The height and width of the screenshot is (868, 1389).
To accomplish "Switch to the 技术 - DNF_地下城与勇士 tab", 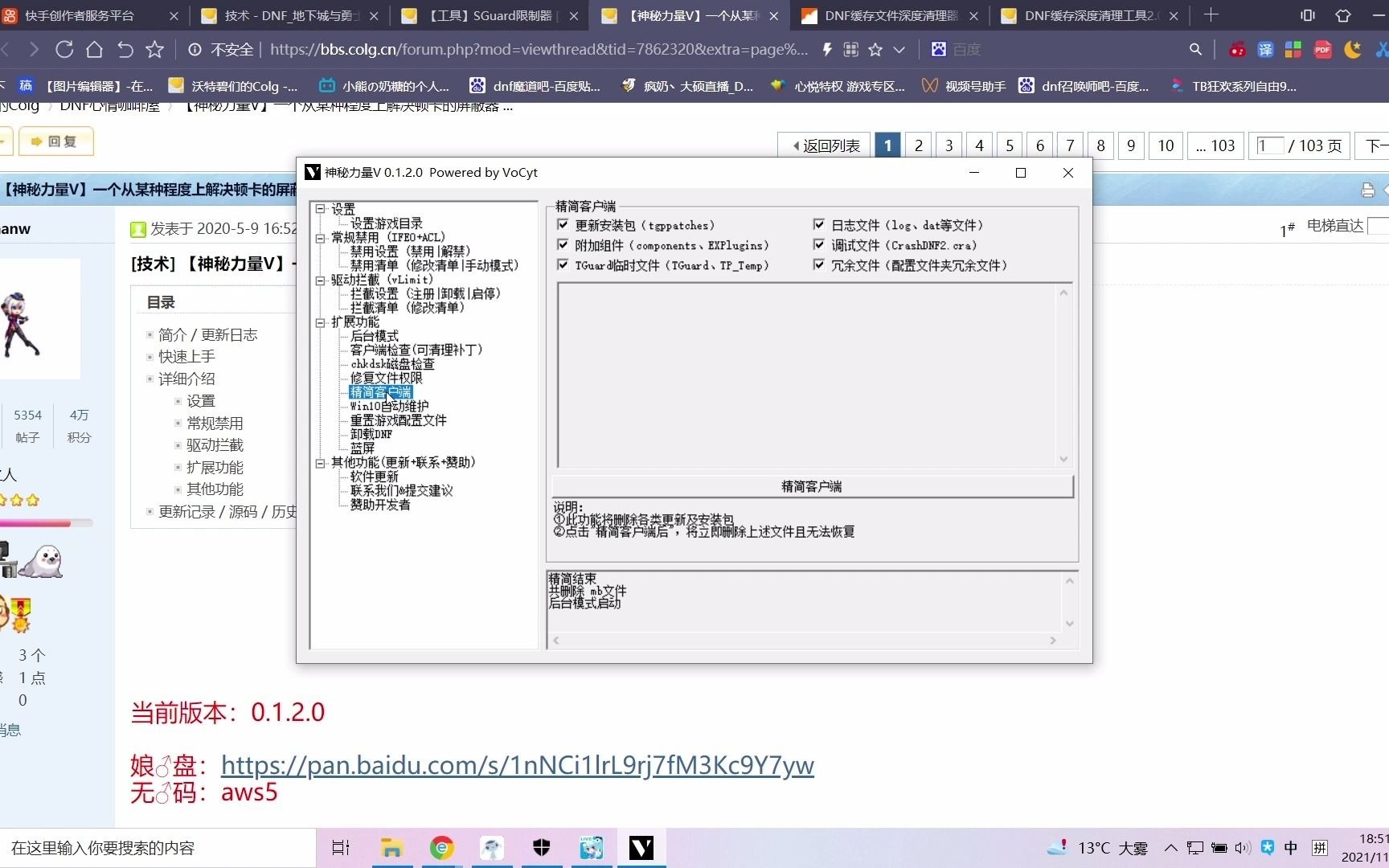I will pos(289,15).
